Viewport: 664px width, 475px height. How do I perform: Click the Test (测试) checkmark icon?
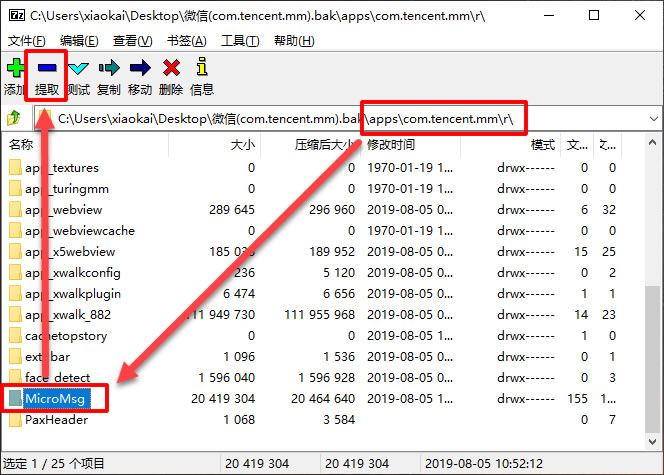[78, 69]
